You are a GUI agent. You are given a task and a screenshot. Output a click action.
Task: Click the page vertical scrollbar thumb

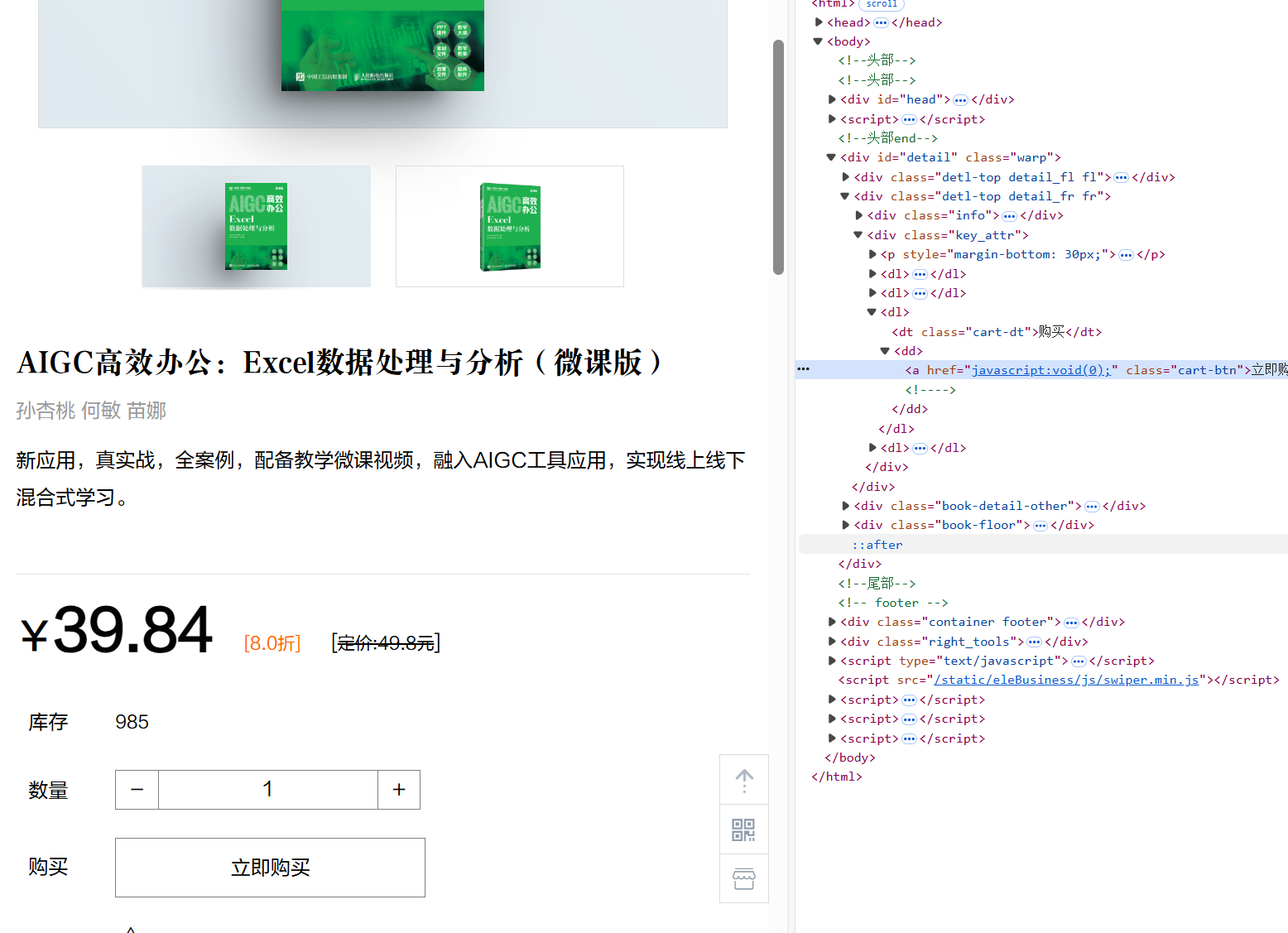click(778, 156)
